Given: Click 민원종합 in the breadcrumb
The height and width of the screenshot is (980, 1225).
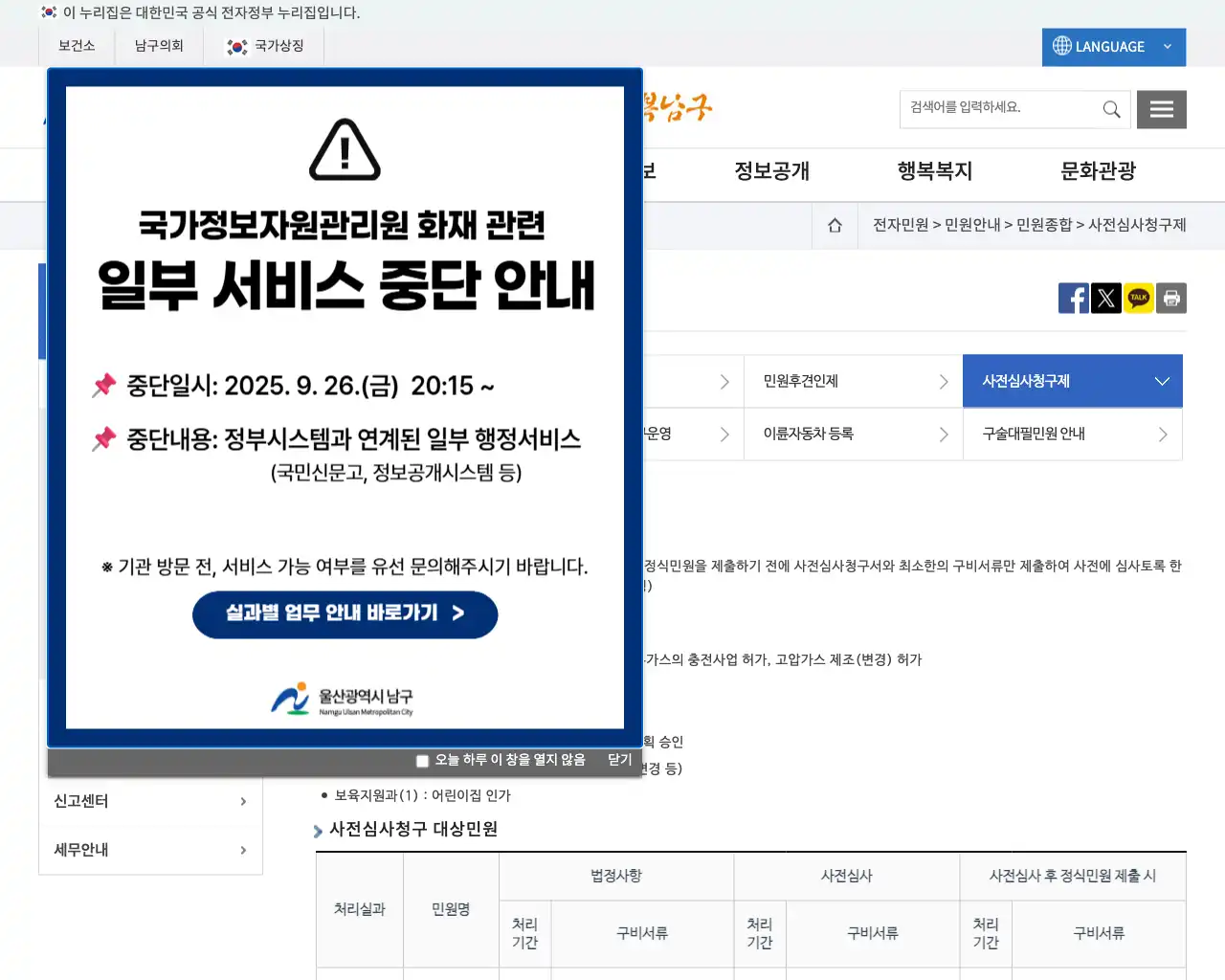Looking at the screenshot, I should tap(1044, 225).
